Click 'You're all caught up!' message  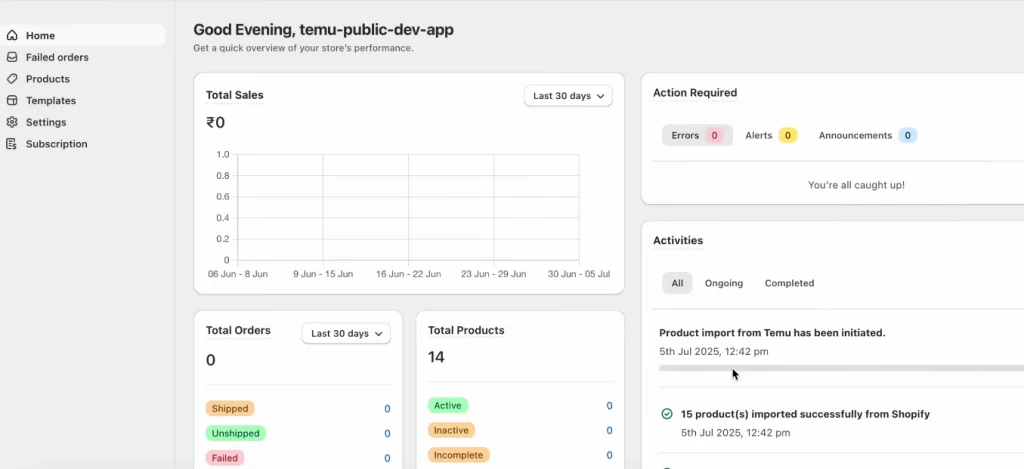[856, 185]
